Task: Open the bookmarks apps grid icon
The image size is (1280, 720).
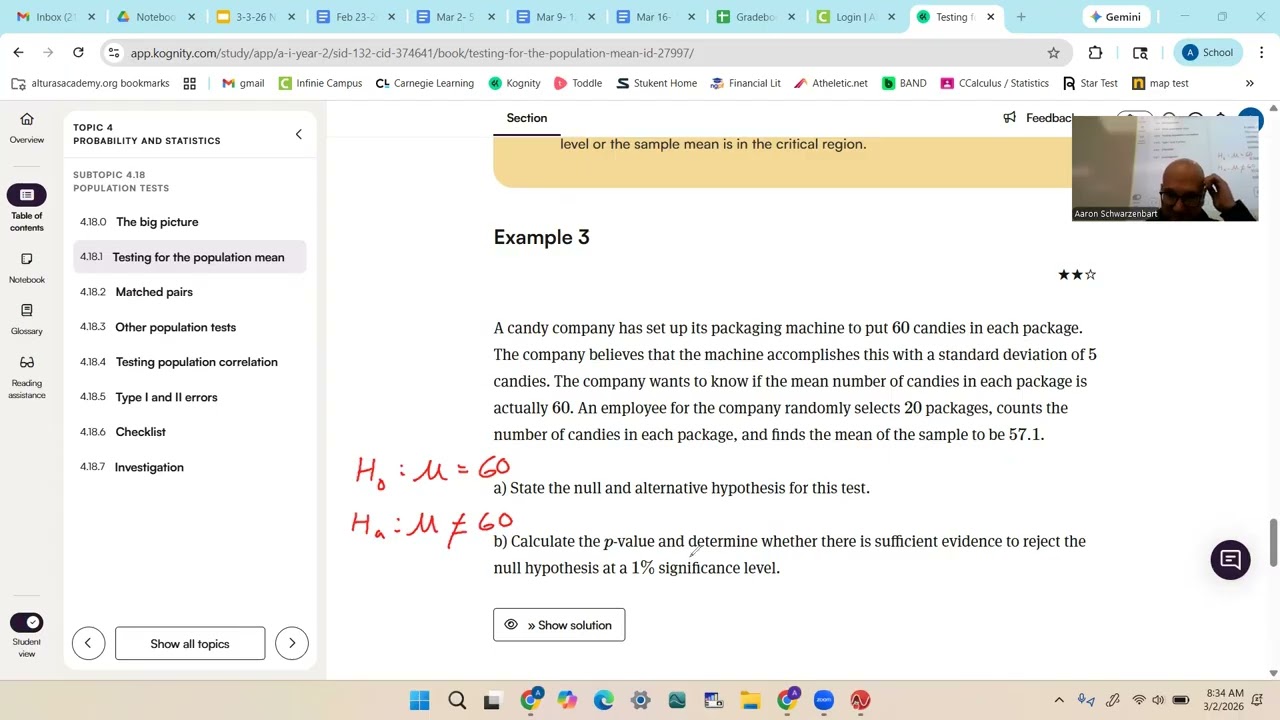Action: pyautogui.click(x=190, y=83)
